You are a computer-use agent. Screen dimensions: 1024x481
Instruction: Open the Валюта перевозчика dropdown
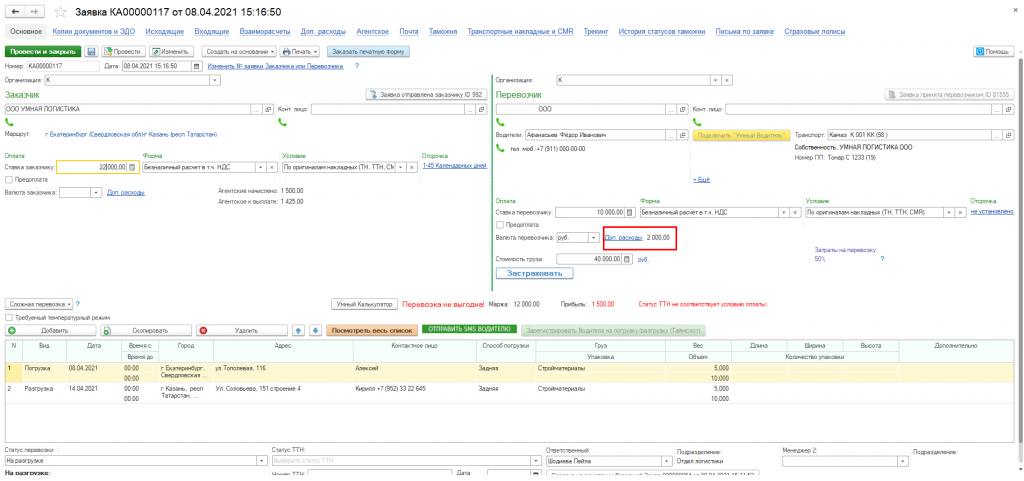(x=594, y=238)
